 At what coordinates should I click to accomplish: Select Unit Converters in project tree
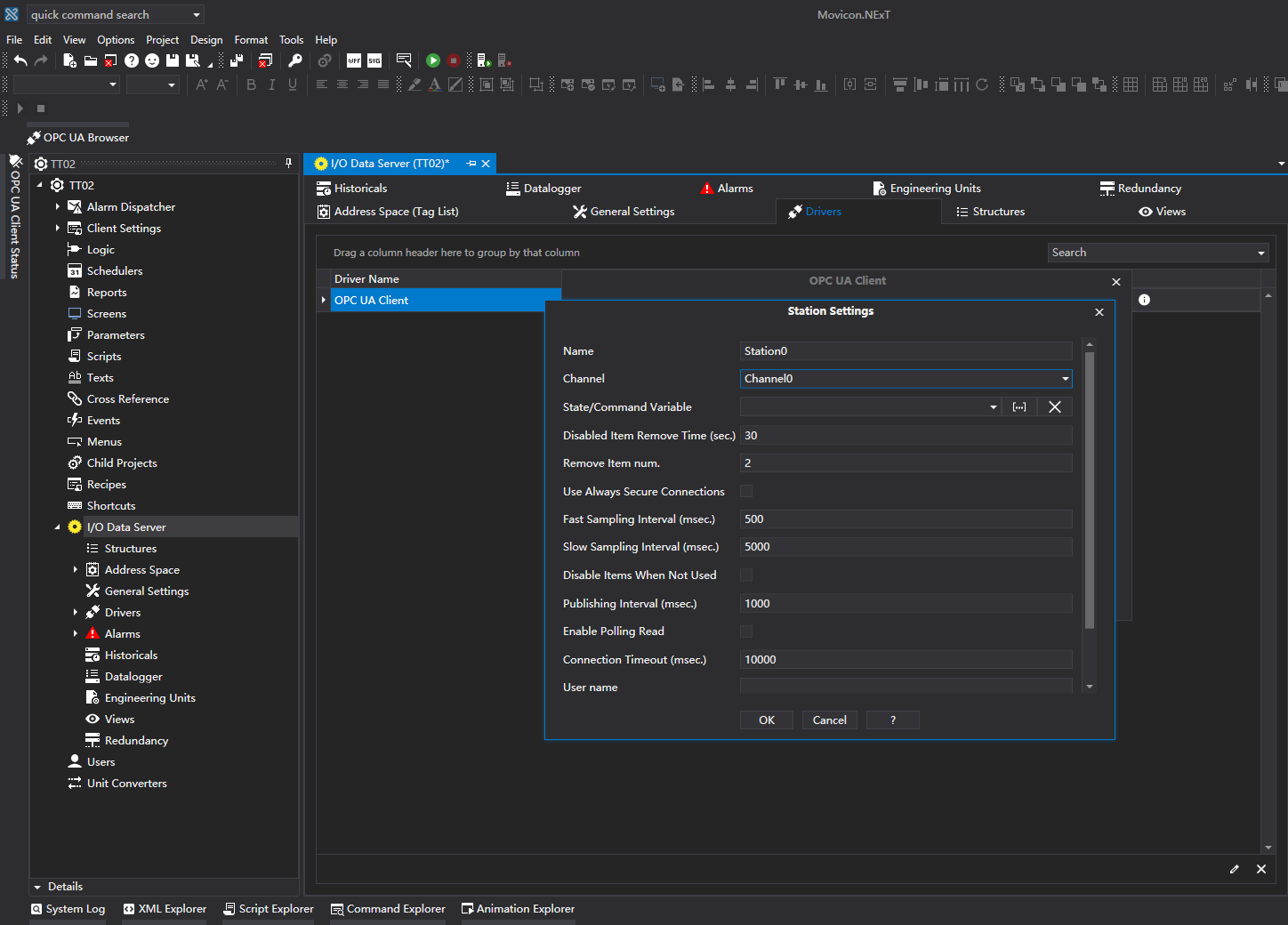pos(126,783)
